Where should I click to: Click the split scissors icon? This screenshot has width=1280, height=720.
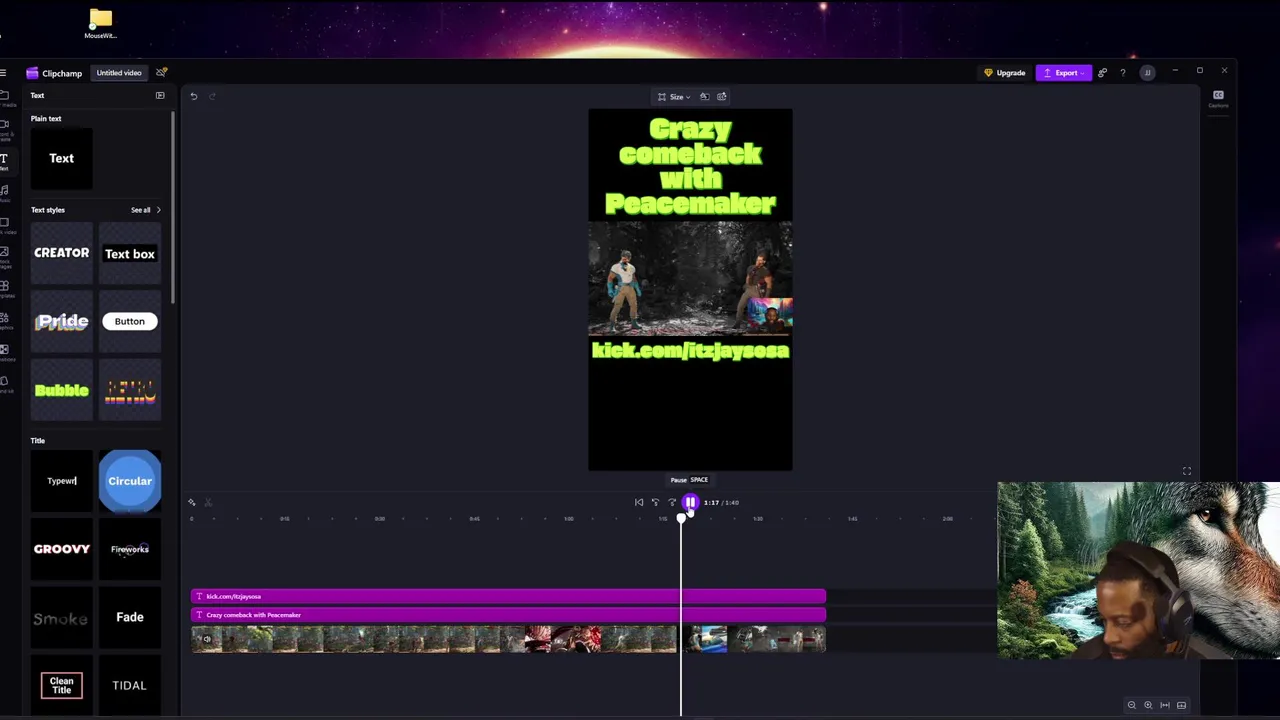click(208, 503)
